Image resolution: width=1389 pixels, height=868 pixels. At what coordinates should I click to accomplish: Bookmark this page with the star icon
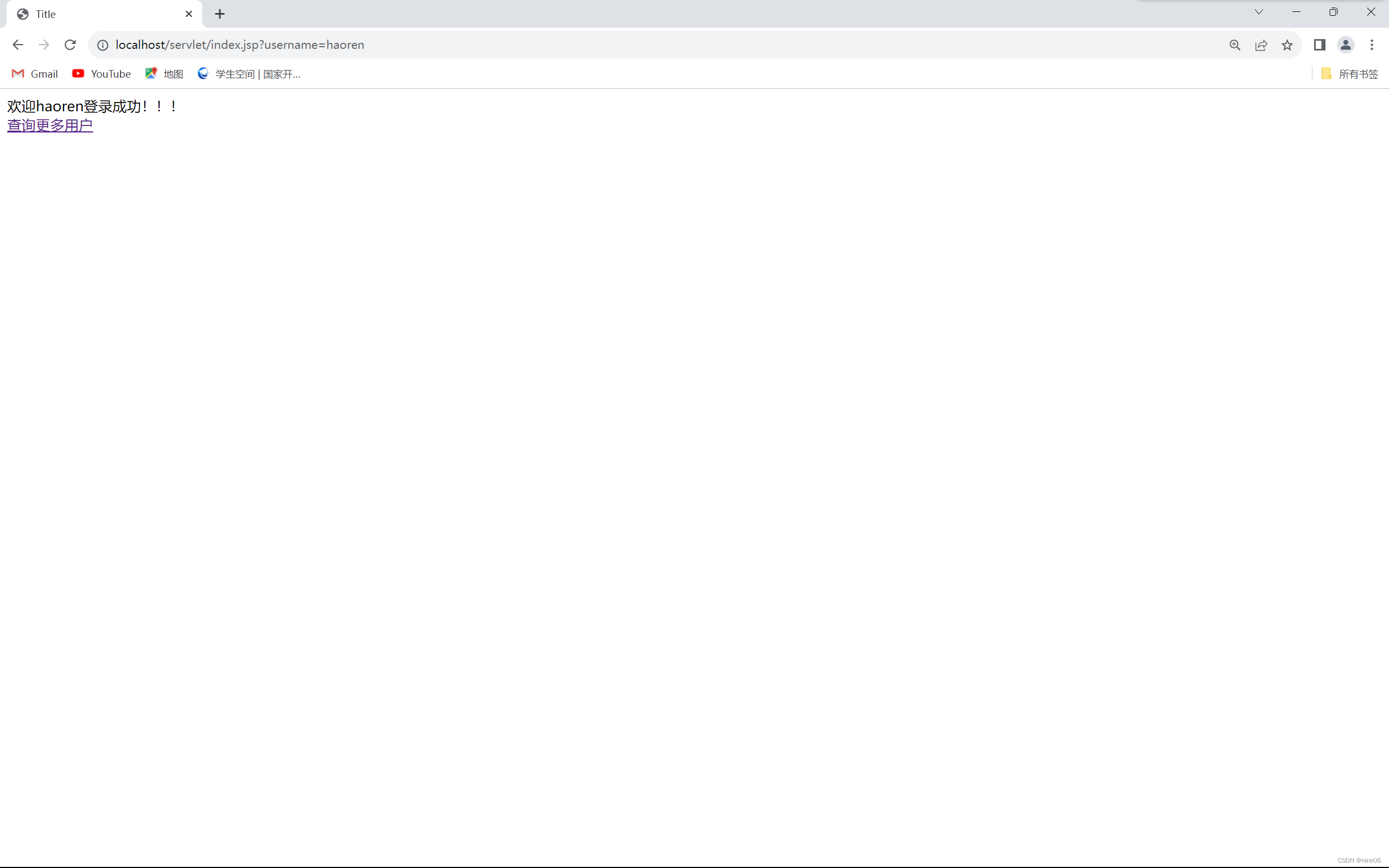click(1287, 45)
